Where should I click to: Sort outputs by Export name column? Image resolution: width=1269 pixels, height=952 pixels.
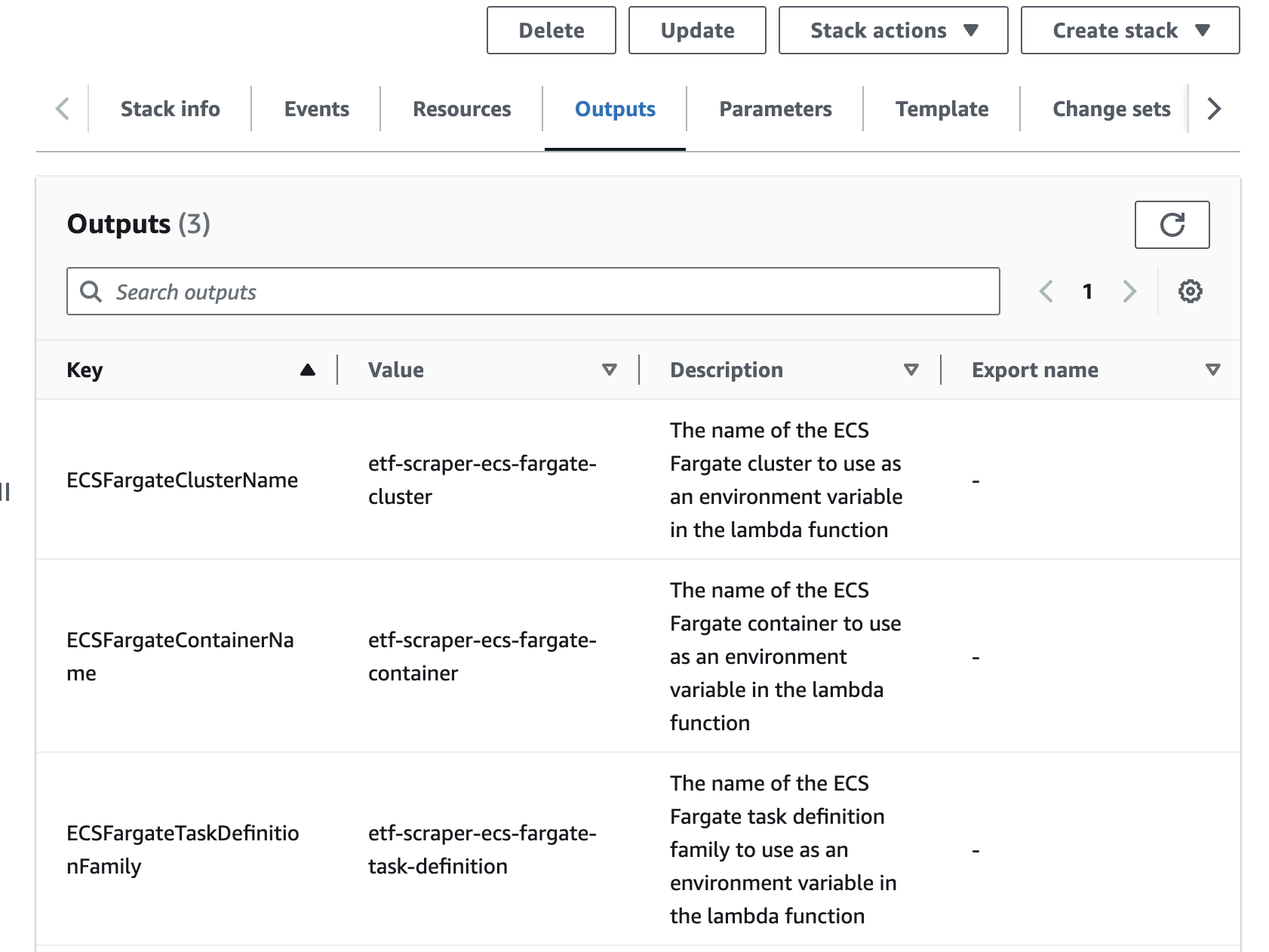pyautogui.click(x=1213, y=370)
